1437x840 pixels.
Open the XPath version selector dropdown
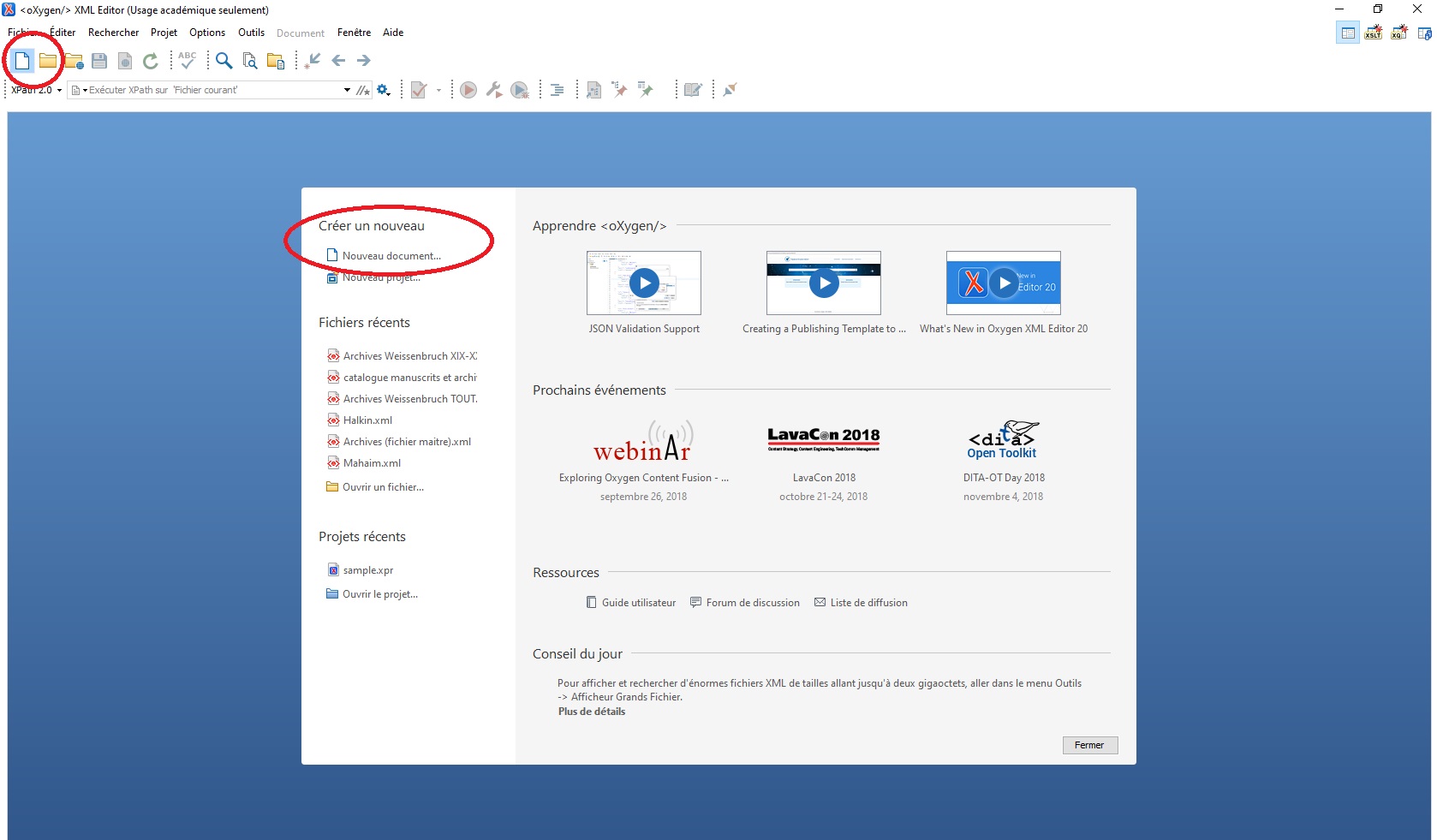pyautogui.click(x=59, y=90)
